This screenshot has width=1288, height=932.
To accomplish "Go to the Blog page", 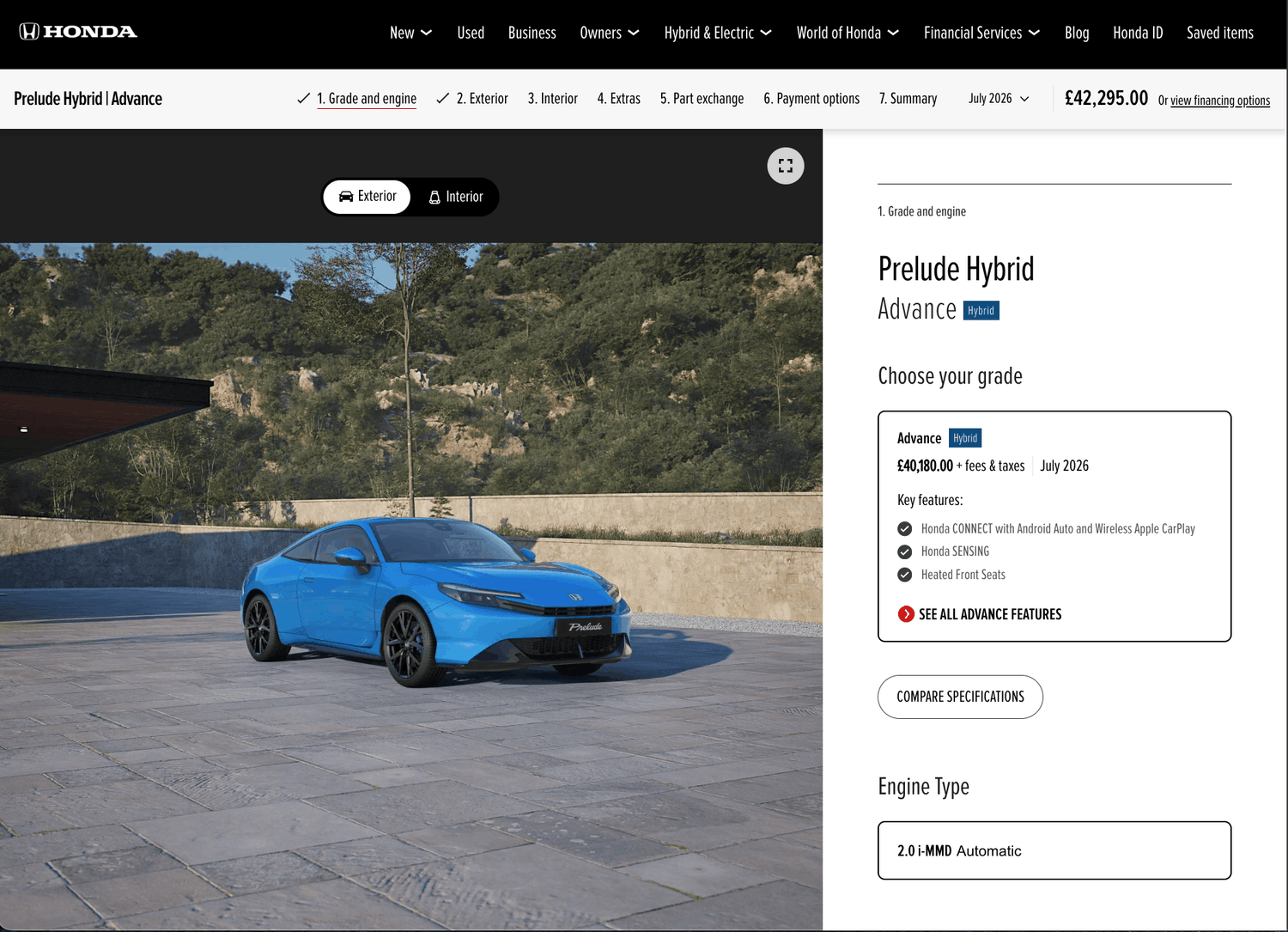I will tap(1077, 33).
